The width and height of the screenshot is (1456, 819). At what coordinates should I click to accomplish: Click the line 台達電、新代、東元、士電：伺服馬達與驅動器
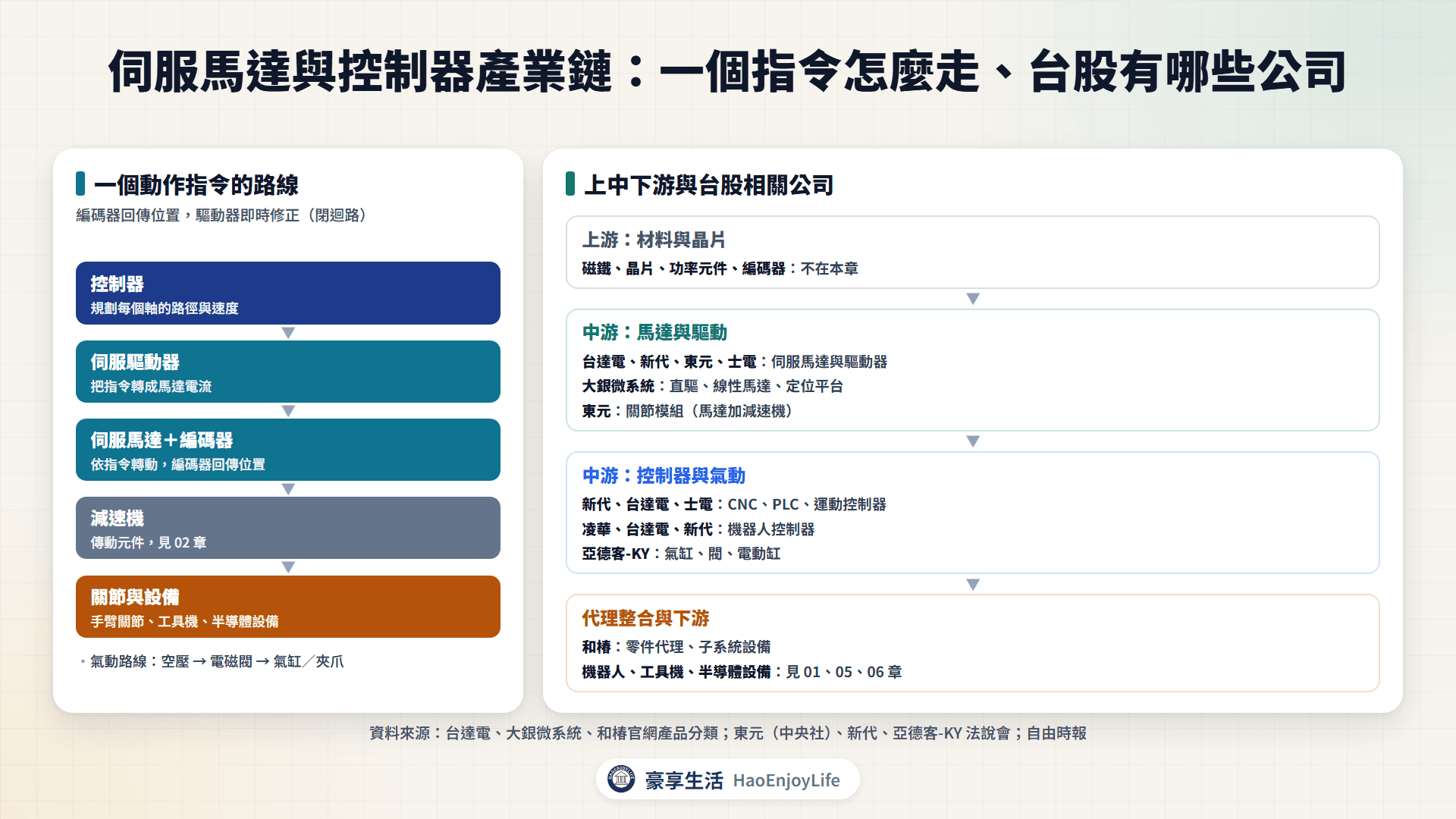pyautogui.click(x=734, y=362)
